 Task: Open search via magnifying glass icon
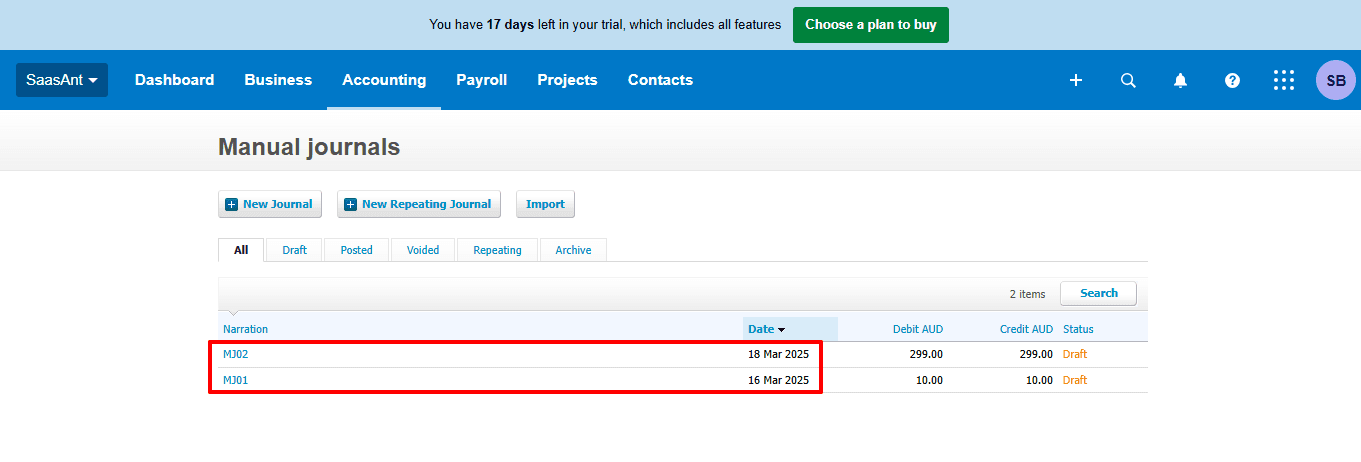tap(1128, 81)
